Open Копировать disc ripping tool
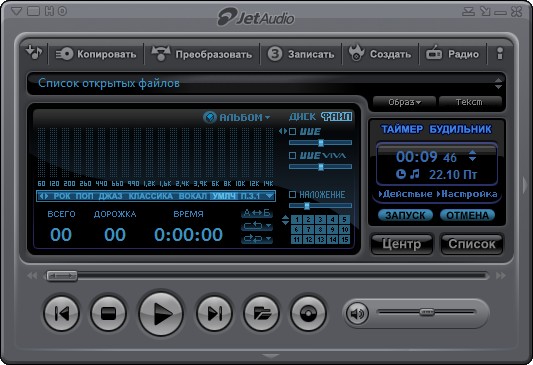Screen dimensions: 533x365 [x=96, y=54]
